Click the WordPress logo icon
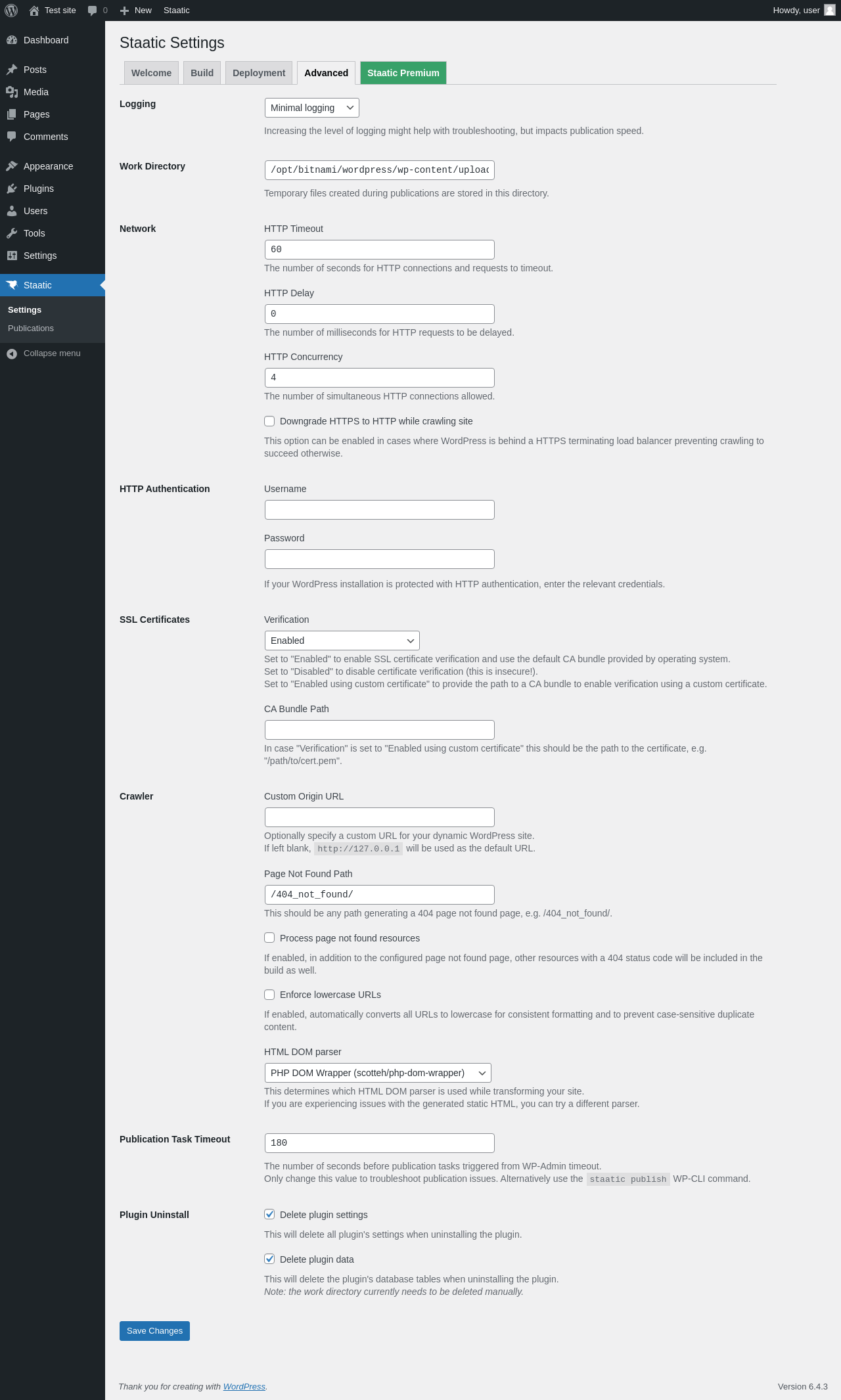 click(11, 11)
